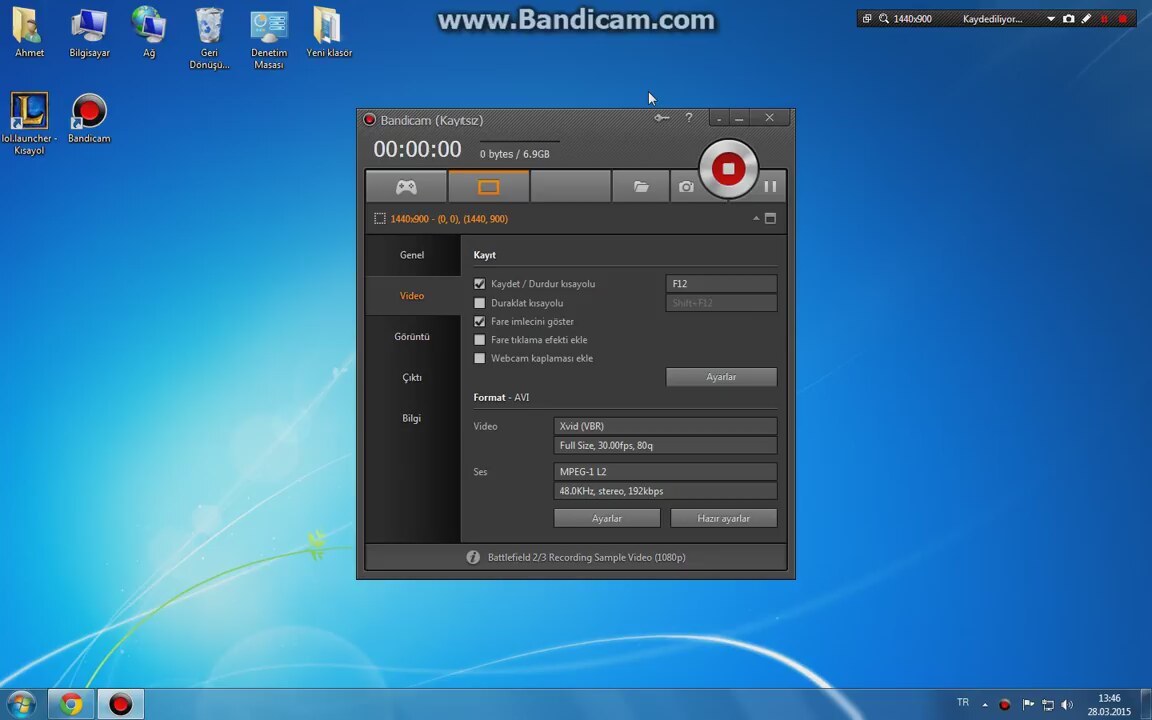Select screen rectangle recording mode

point(489,187)
